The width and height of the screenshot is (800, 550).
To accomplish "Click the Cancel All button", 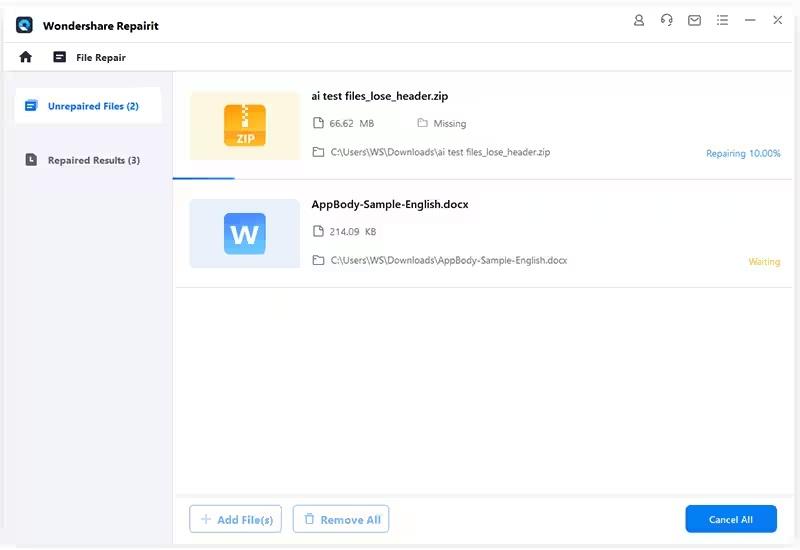I will point(731,519).
